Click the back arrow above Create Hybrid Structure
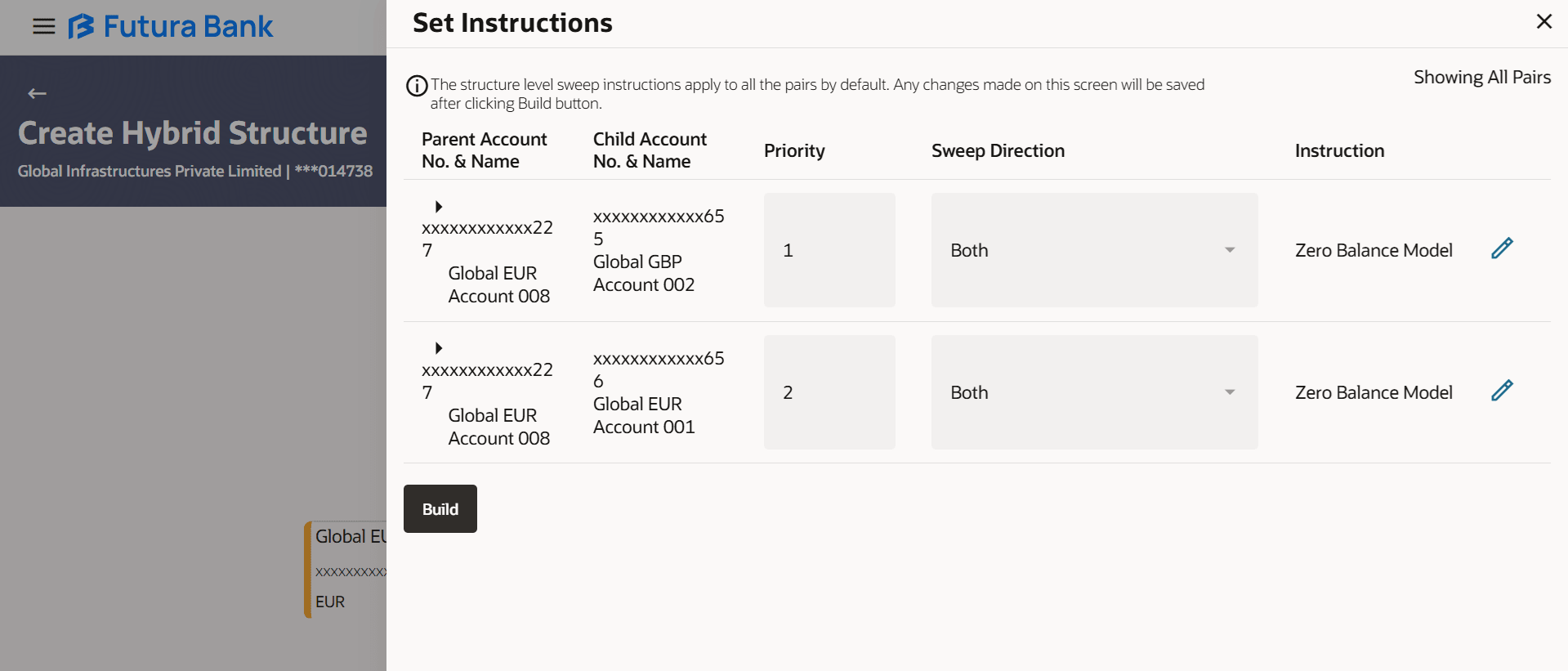 coord(37,93)
